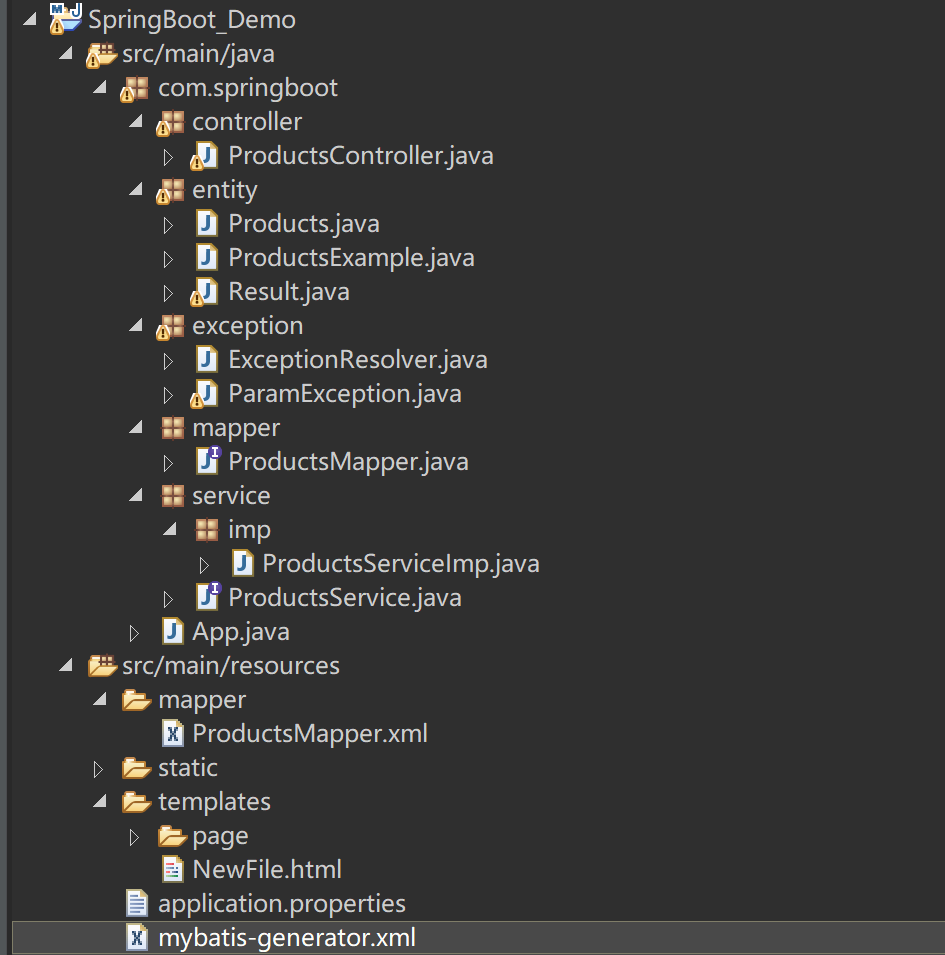Click the ProductsController.java file icon
Image resolution: width=945 pixels, height=955 pixels.
[205, 157]
